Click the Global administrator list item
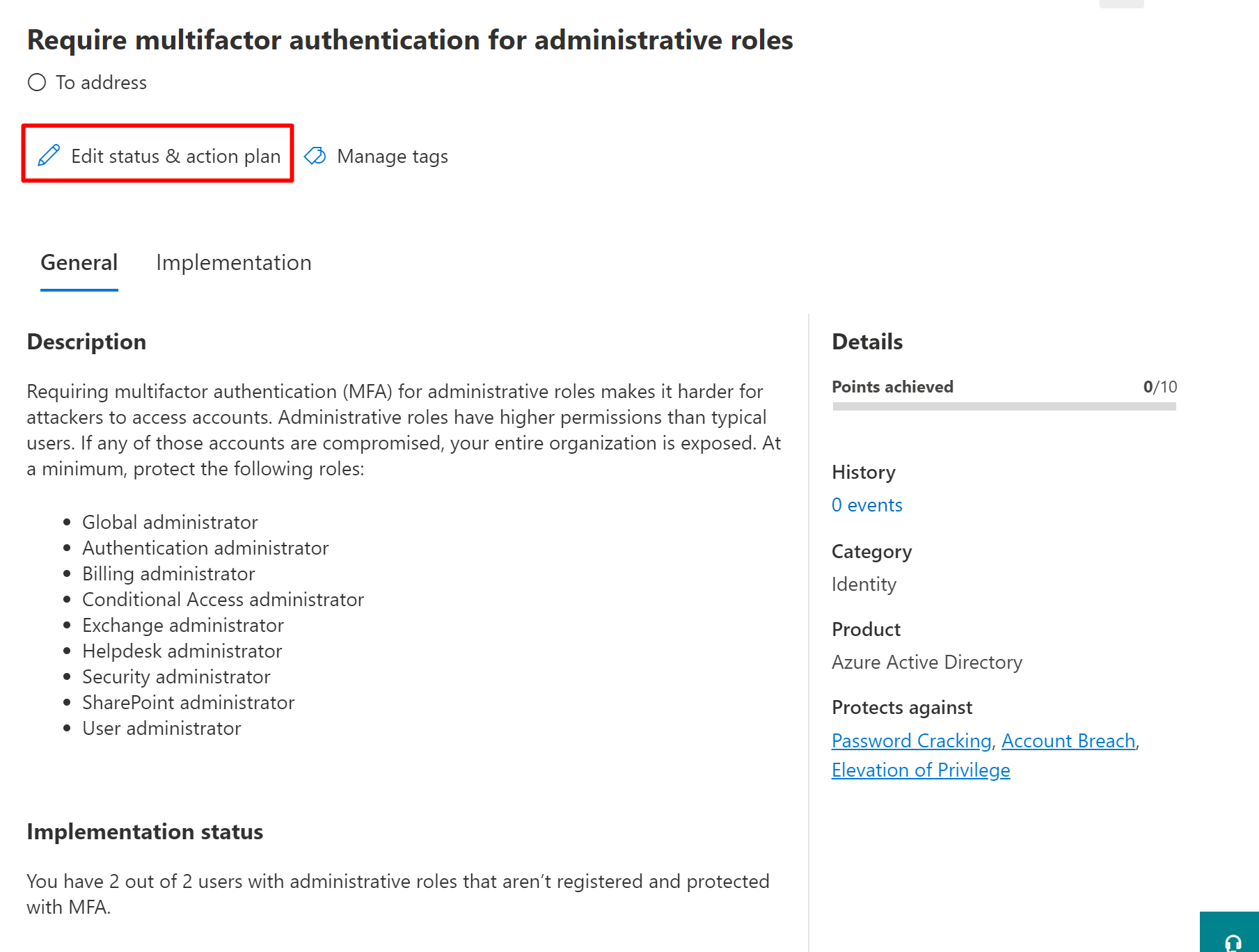Image resolution: width=1259 pixels, height=952 pixels. (x=170, y=522)
